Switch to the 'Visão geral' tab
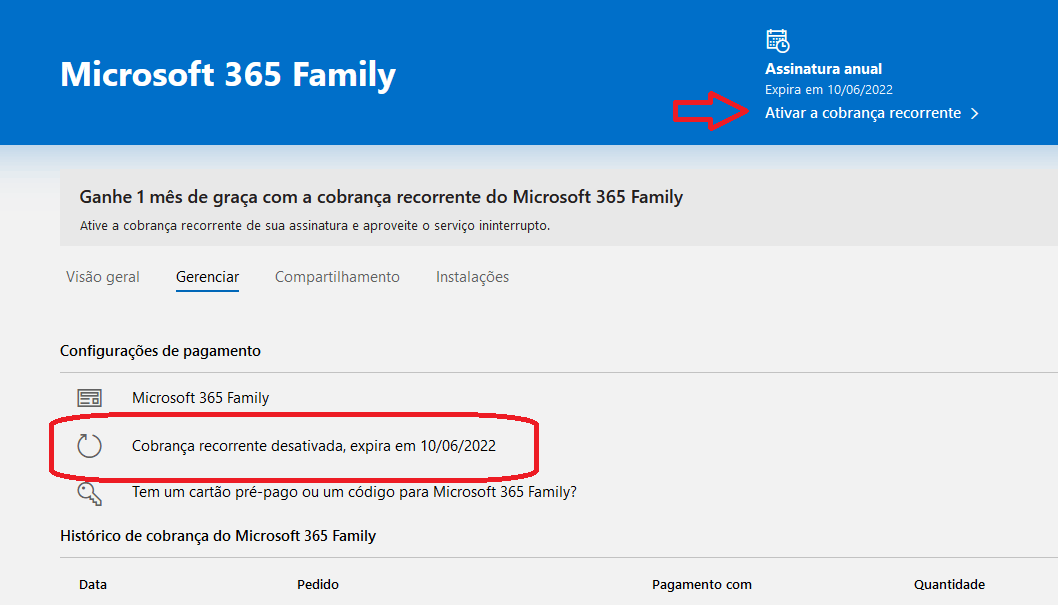 [103, 277]
